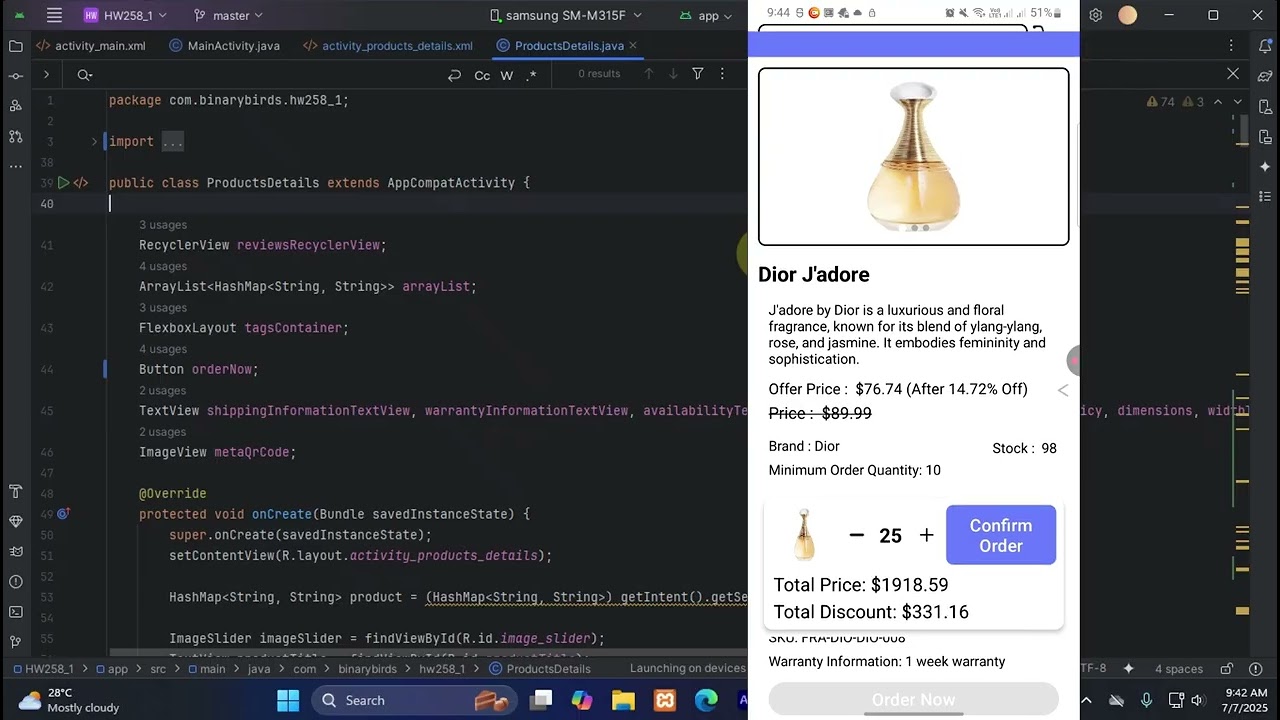
Task: Open the Version Control git icon
Action: 15,642
